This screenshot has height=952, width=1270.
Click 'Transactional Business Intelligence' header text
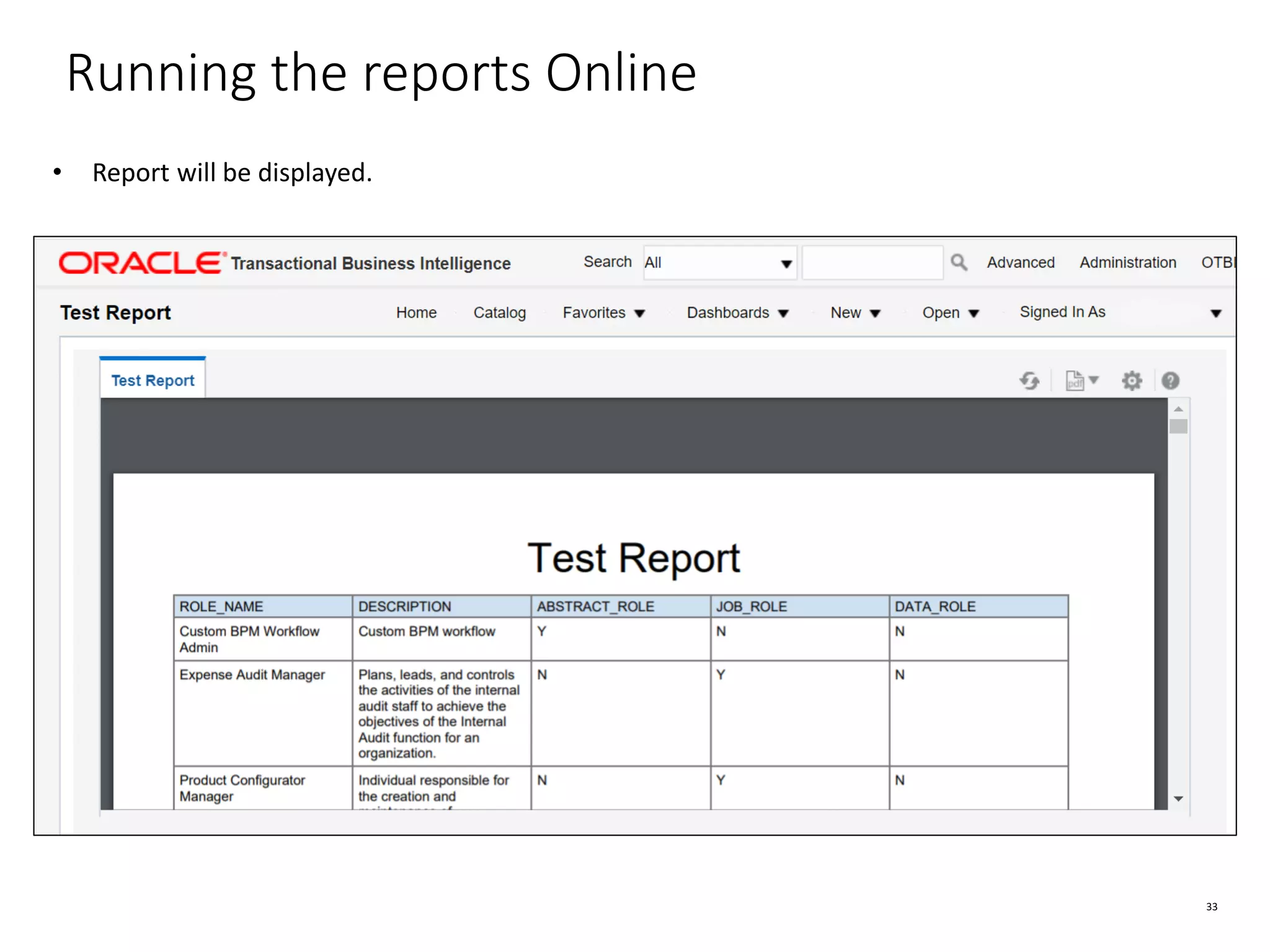(x=371, y=263)
